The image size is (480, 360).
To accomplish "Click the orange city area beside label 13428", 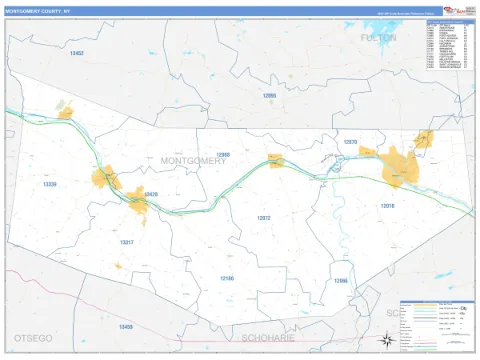I will [138, 201].
